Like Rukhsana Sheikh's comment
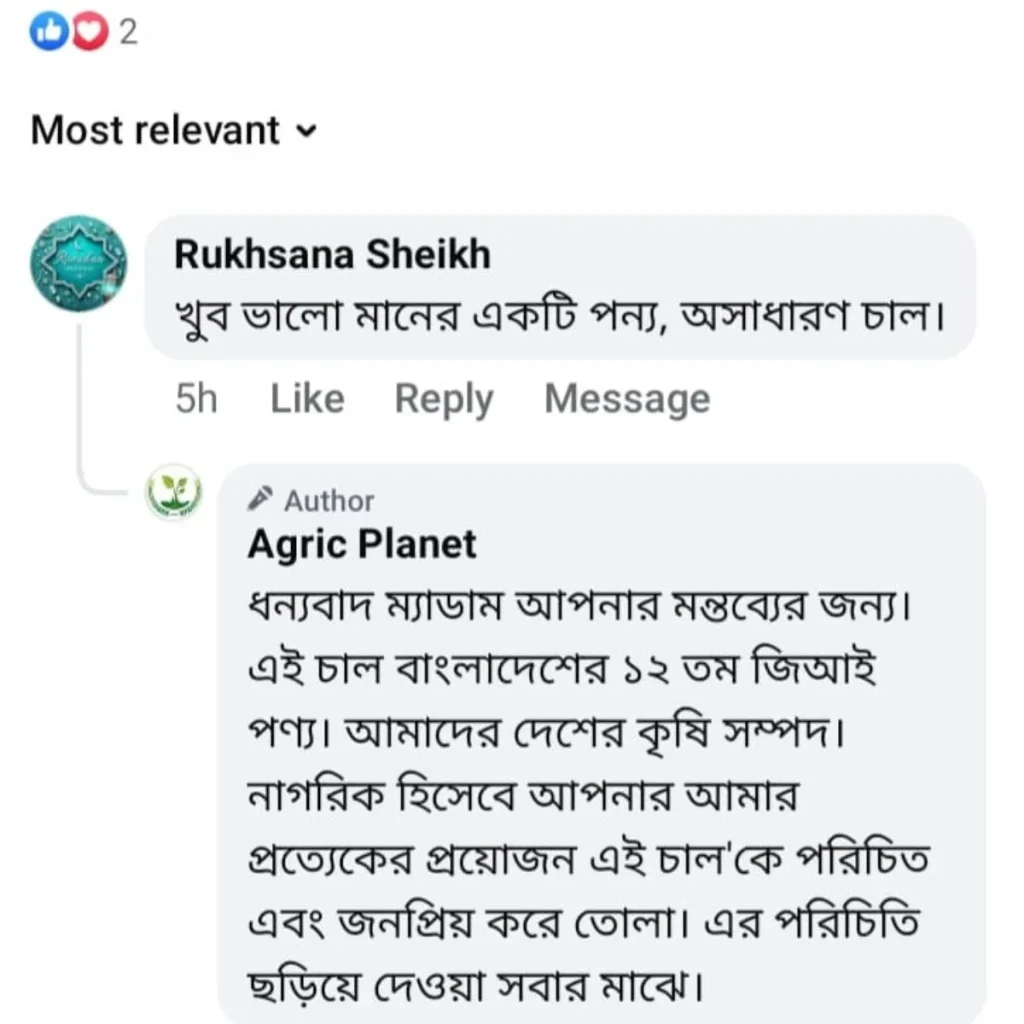 (x=307, y=399)
